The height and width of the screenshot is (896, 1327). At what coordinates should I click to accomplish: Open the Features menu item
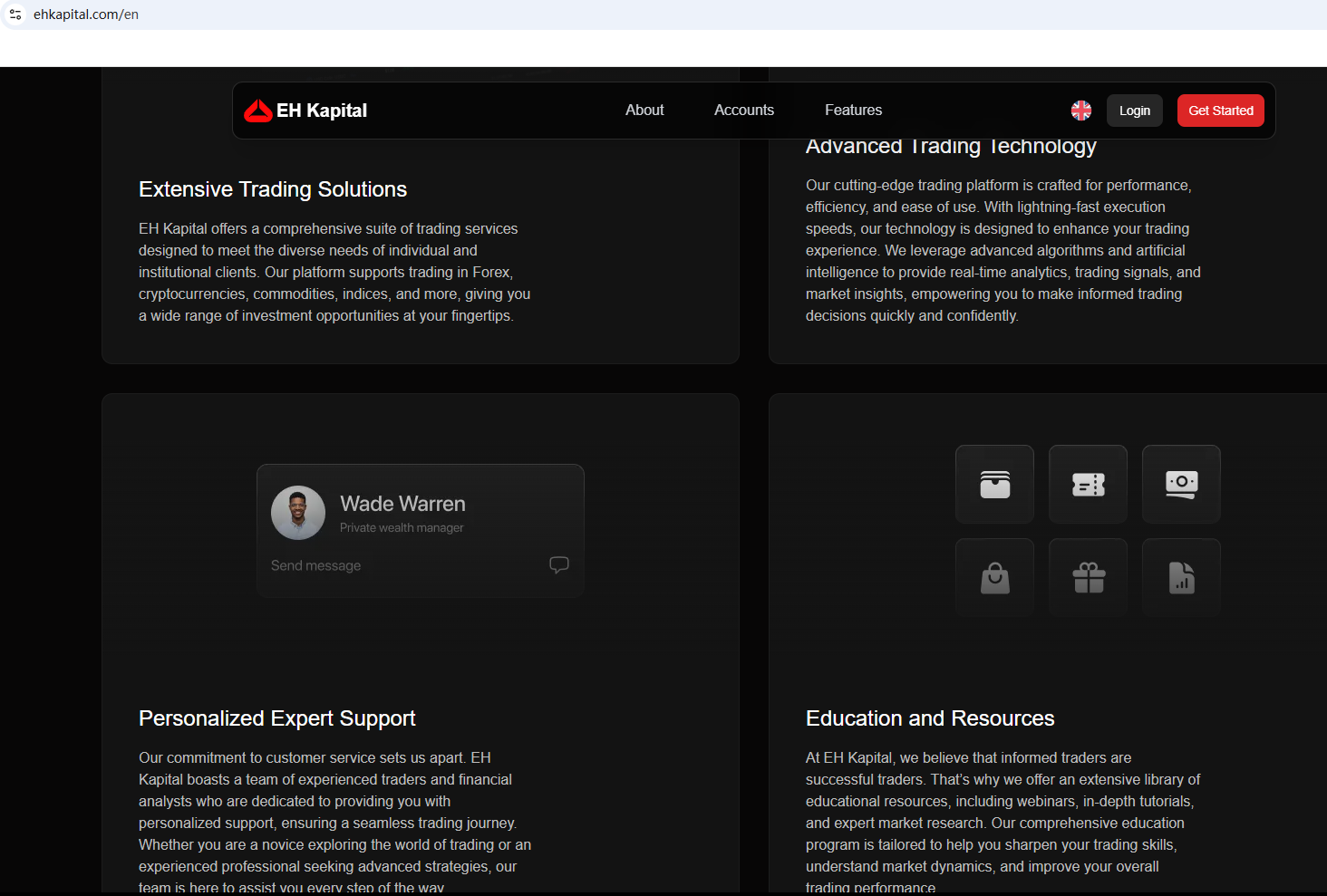click(x=853, y=110)
